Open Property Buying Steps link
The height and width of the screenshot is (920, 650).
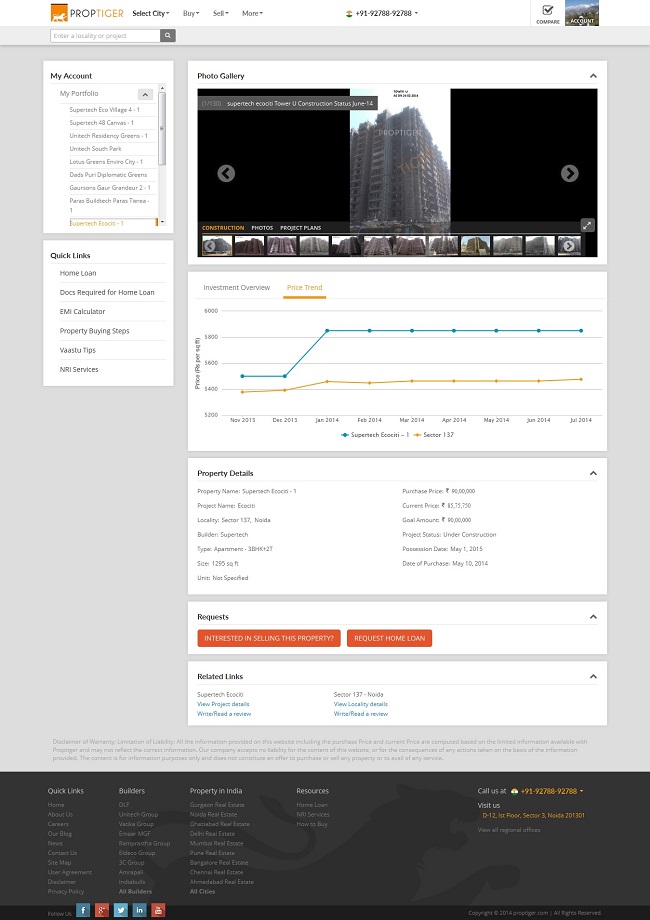coord(94,331)
